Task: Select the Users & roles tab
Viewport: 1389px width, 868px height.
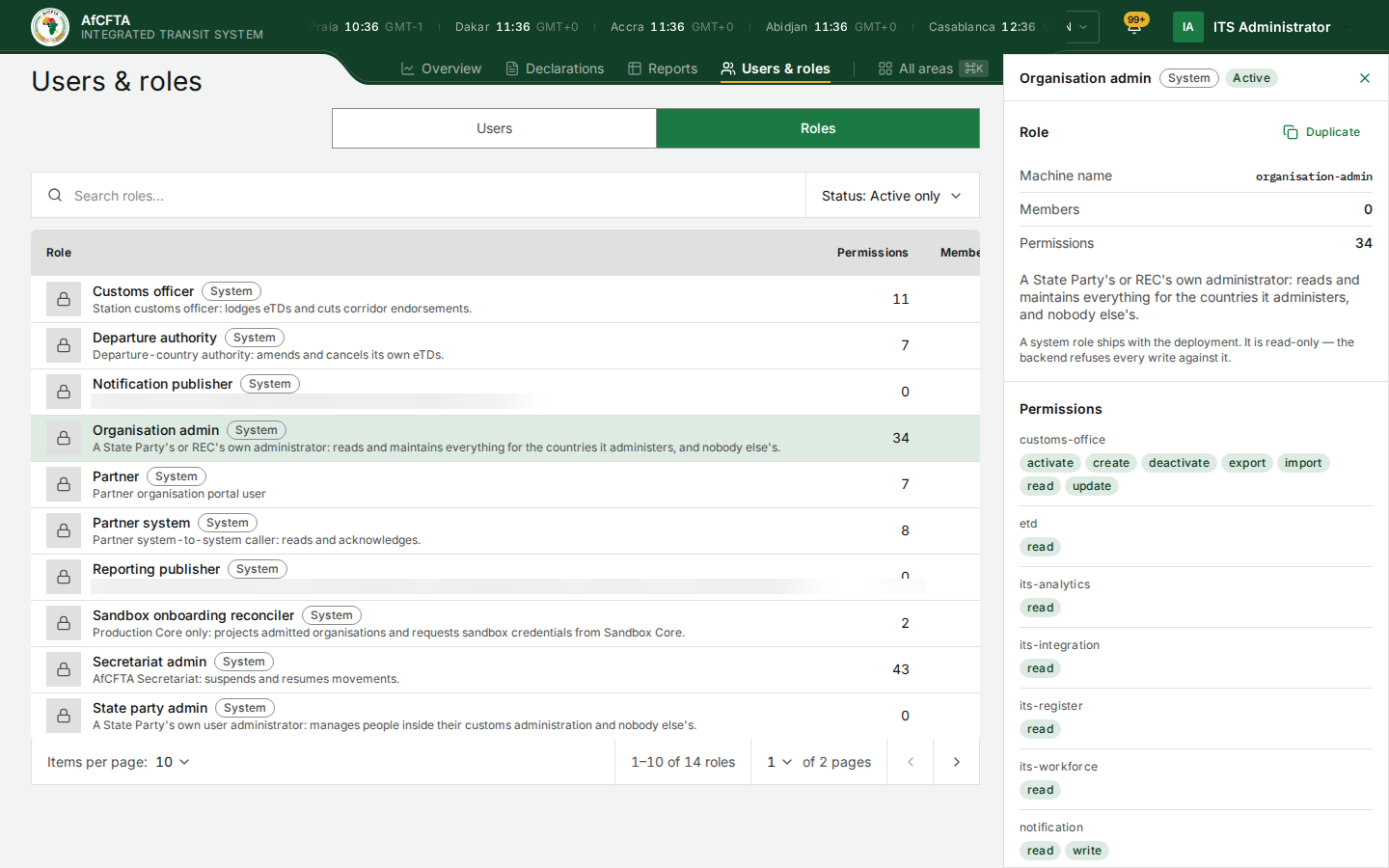Action: point(776,68)
